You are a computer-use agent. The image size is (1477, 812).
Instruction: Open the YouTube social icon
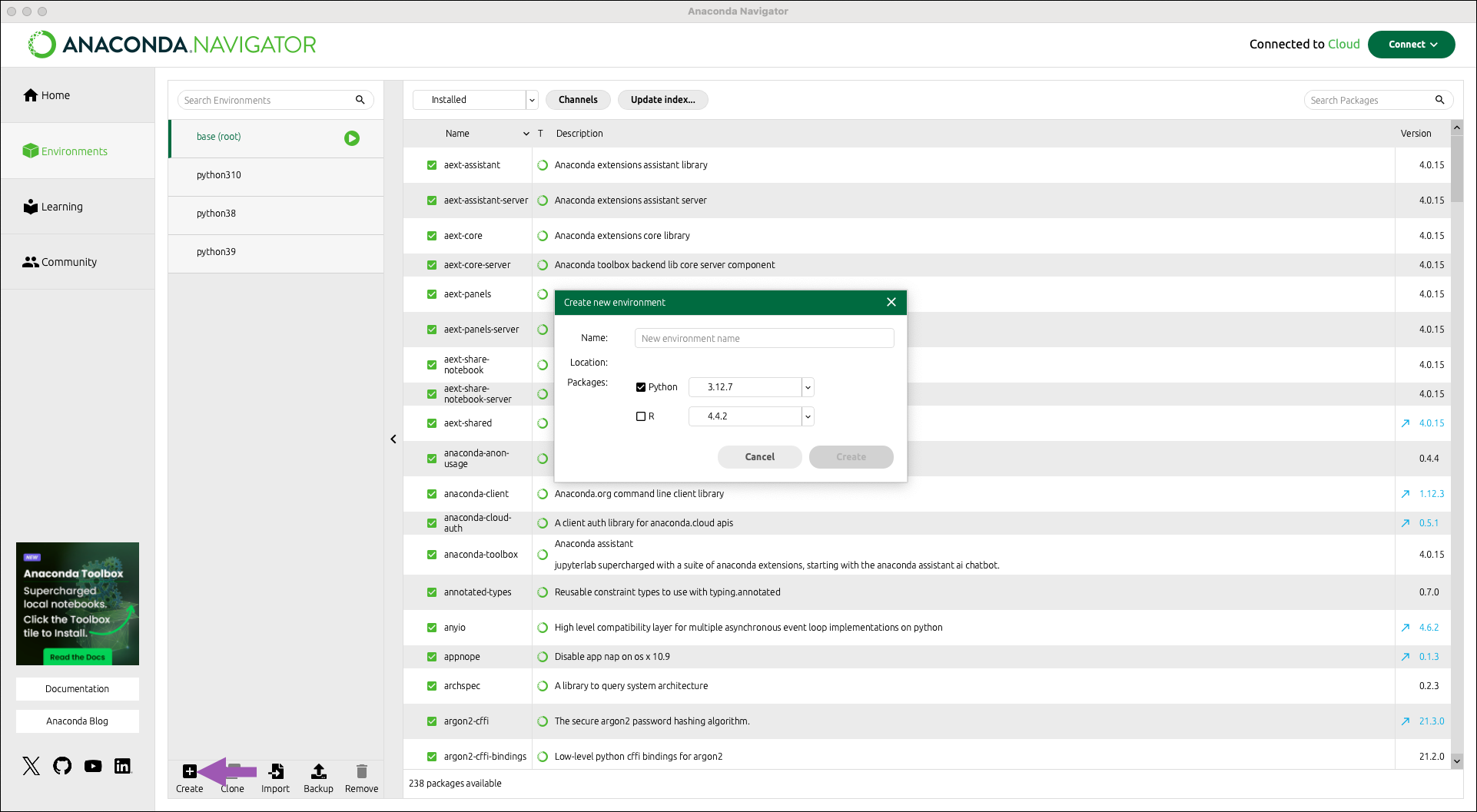93,766
